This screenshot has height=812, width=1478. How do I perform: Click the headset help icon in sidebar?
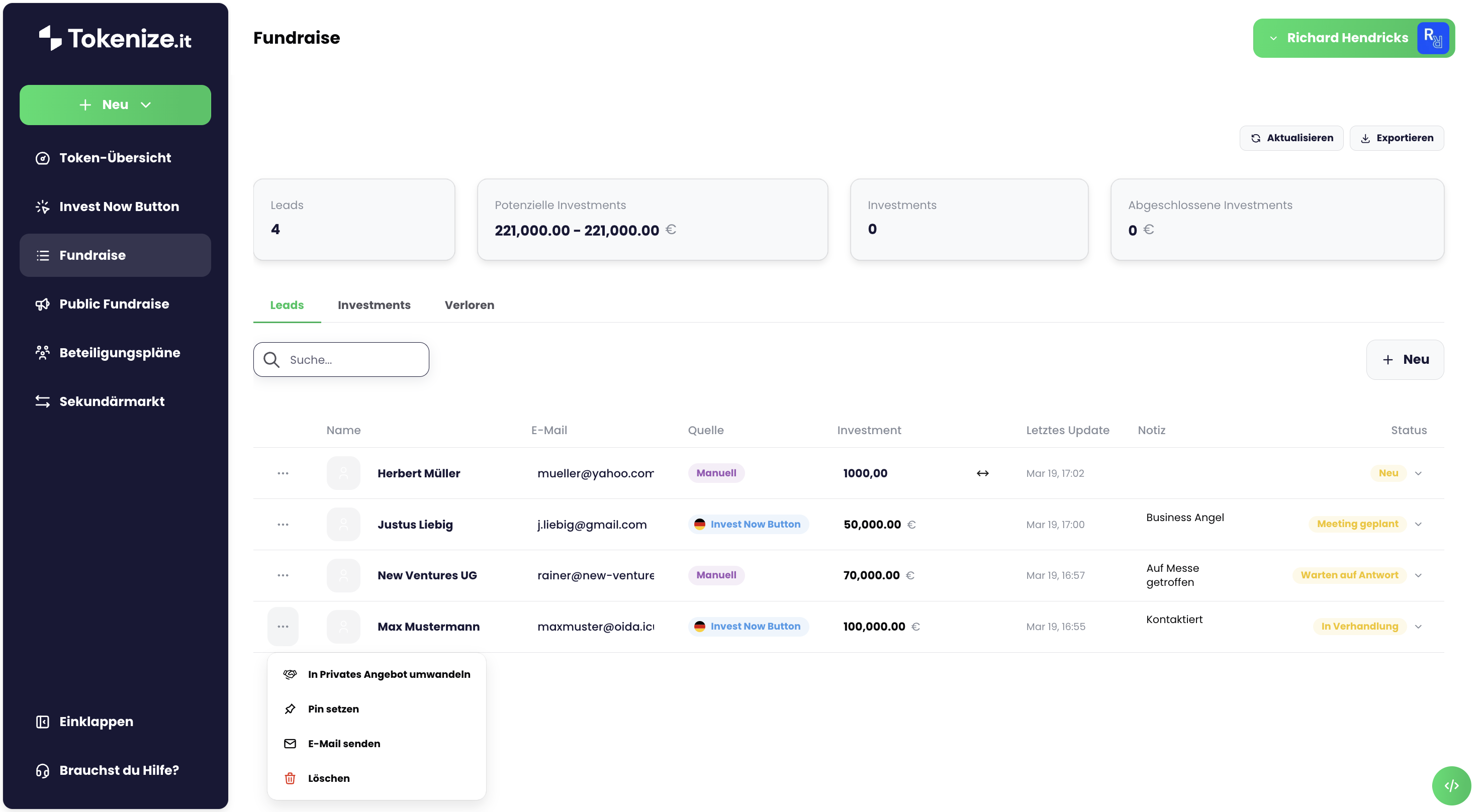click(42, 770)
